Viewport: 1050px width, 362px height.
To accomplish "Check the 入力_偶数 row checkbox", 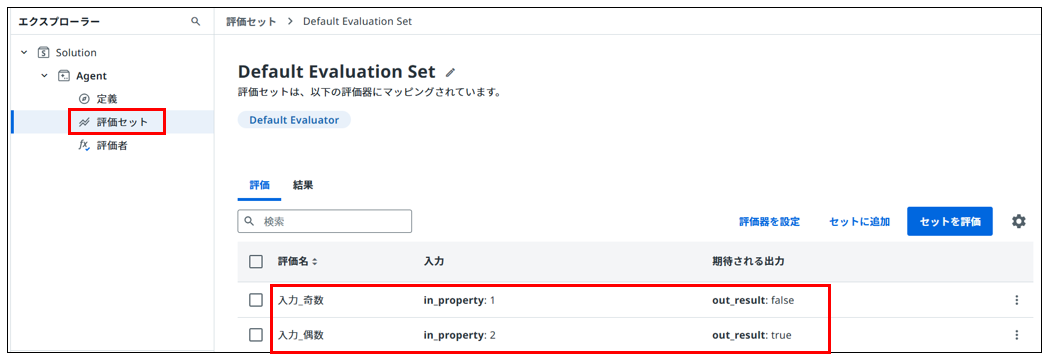I will [x=256, y=335].
